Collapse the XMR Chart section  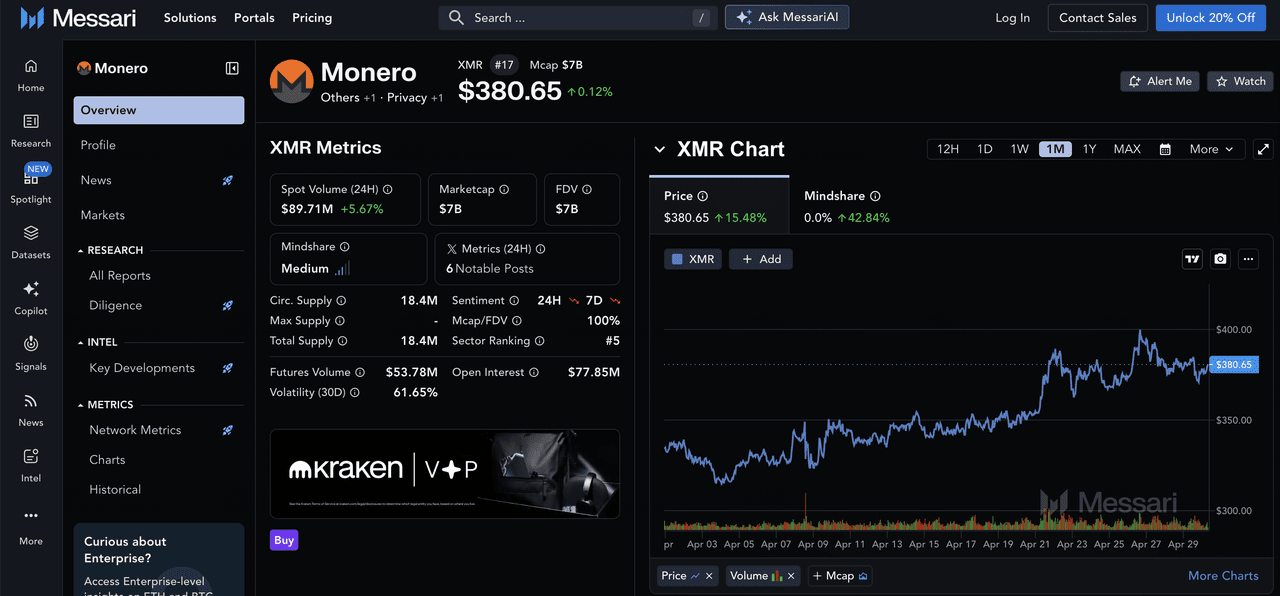[659, 150]
